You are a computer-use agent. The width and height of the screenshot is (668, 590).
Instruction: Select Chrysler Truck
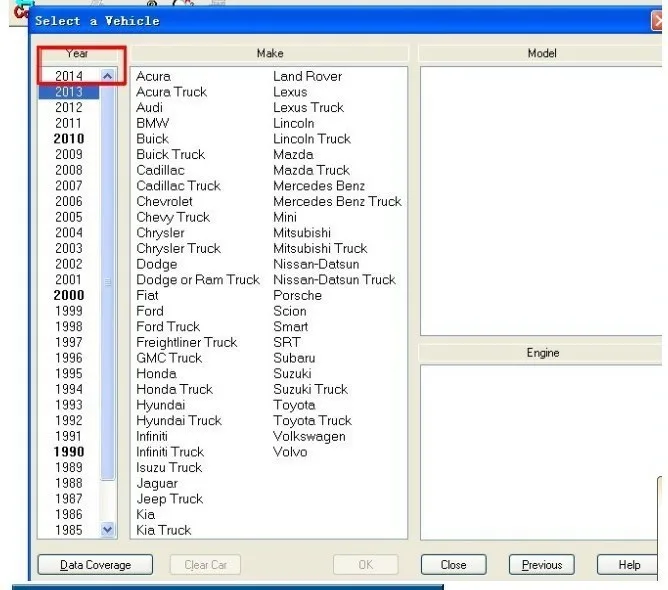click(179, 248)
